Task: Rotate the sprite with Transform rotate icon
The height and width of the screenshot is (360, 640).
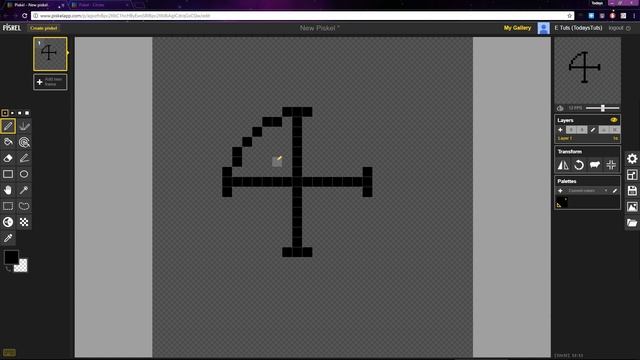Action: point(579,165)
